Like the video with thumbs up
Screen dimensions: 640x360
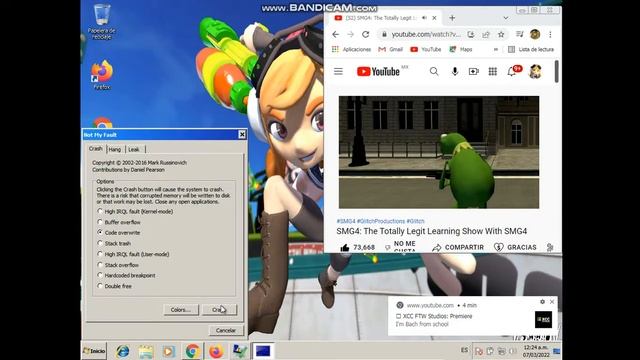(x=345, y=247)
